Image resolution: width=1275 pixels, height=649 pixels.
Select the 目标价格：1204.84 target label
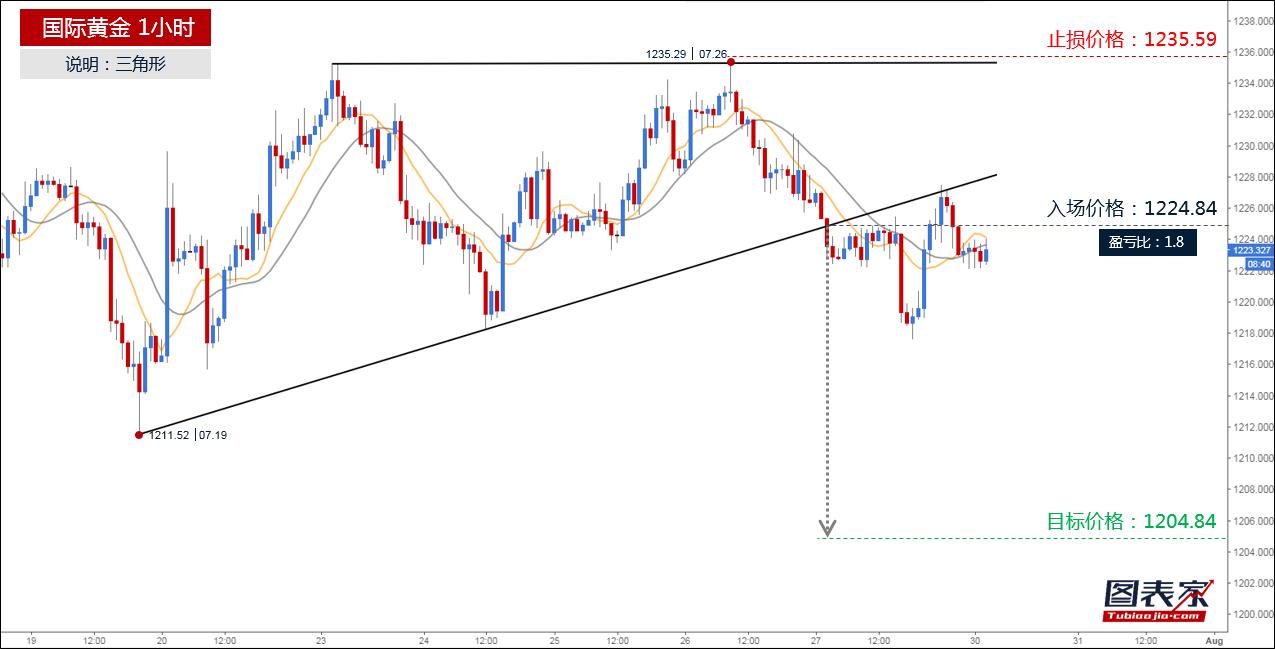[x=1131, y=521]
